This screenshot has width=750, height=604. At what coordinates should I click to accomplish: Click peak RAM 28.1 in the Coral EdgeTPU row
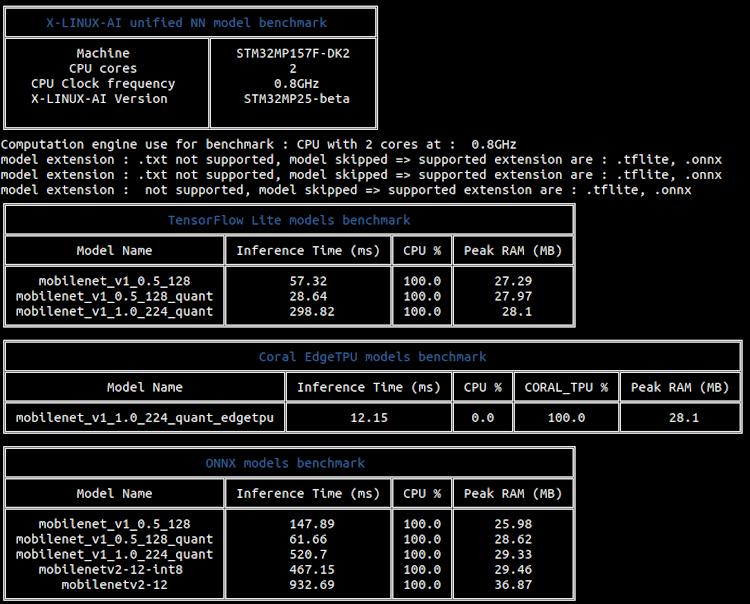pos(684,417)
